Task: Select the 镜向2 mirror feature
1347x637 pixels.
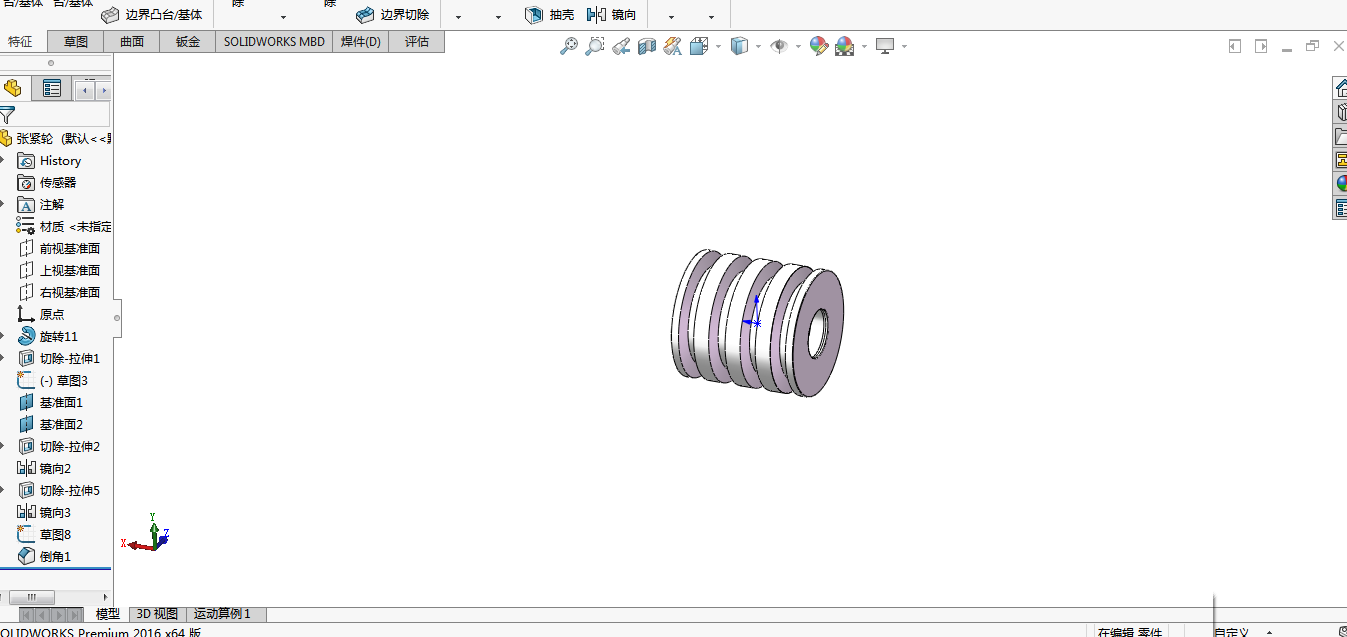Action: [44, 469]
